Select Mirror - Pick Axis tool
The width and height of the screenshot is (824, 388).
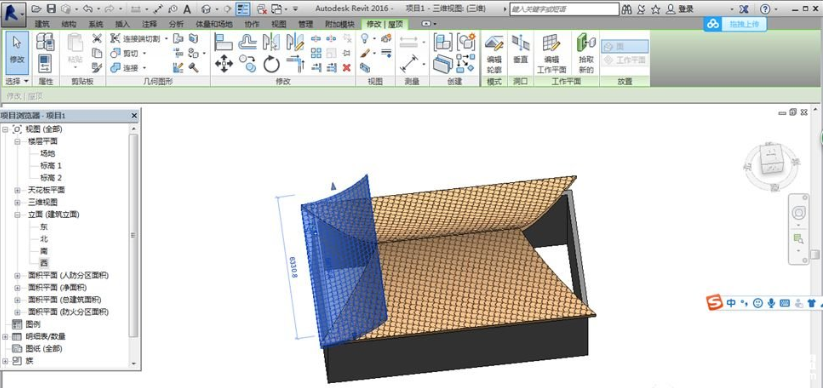point(271,42)
